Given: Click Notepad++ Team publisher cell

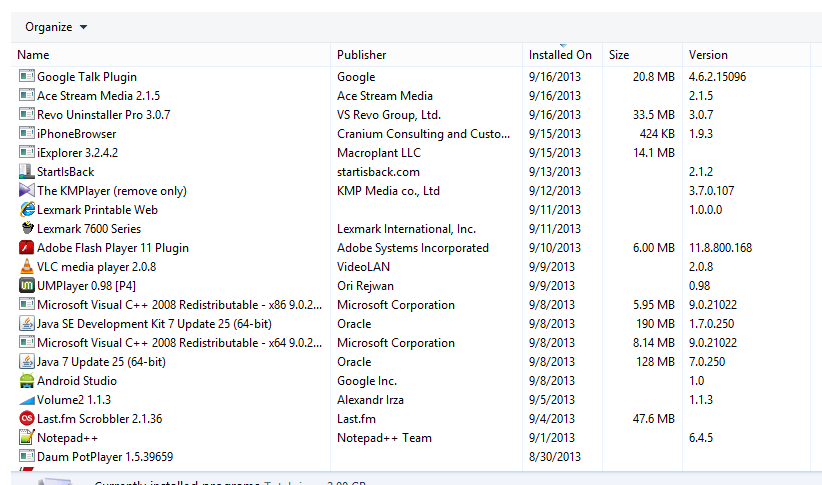Looking at the screenshot, I should 384,437.
